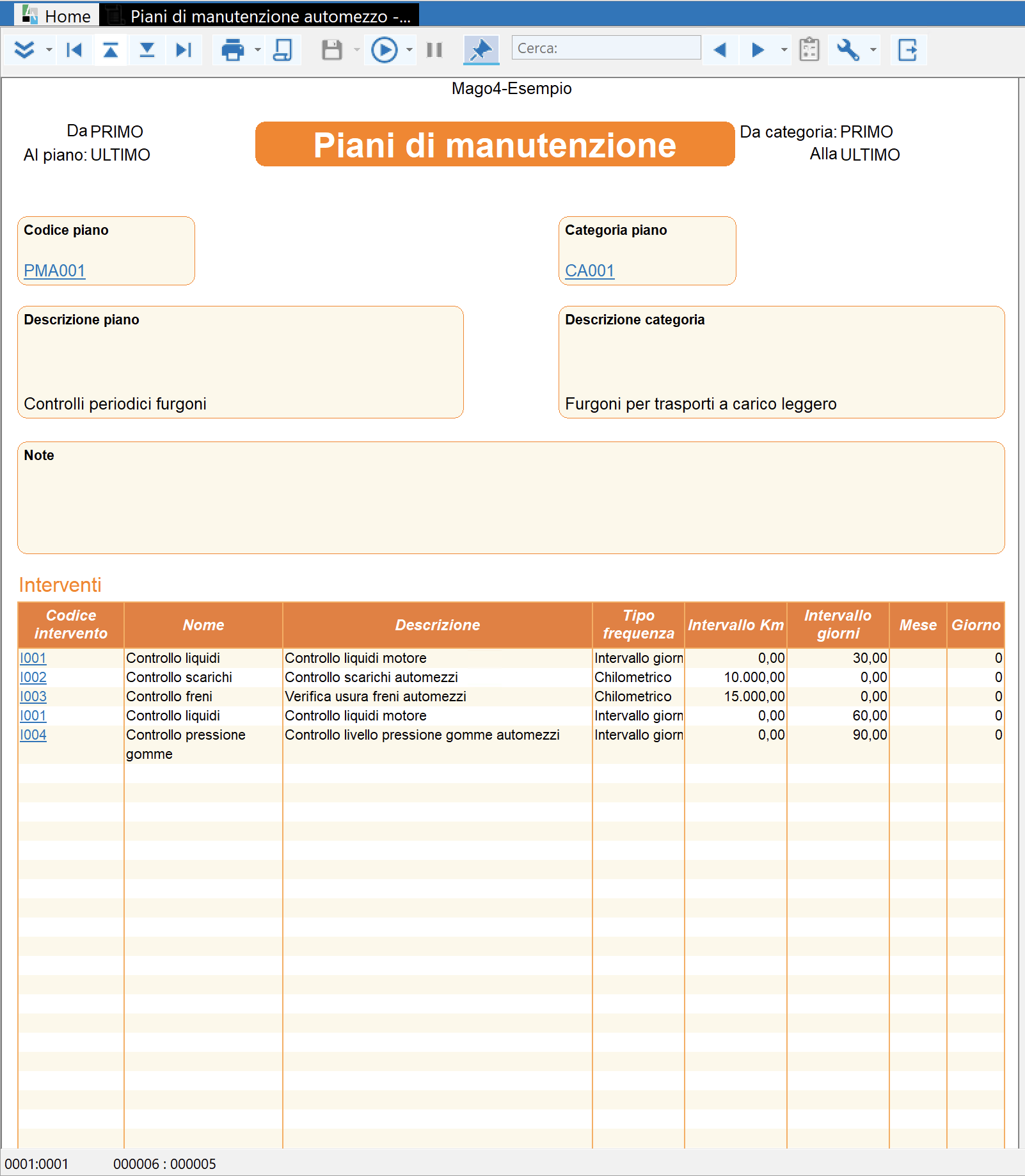Go to first page icon
Image resolution: width=1025 pixels, height=1176 pixels.
(74, 49)
